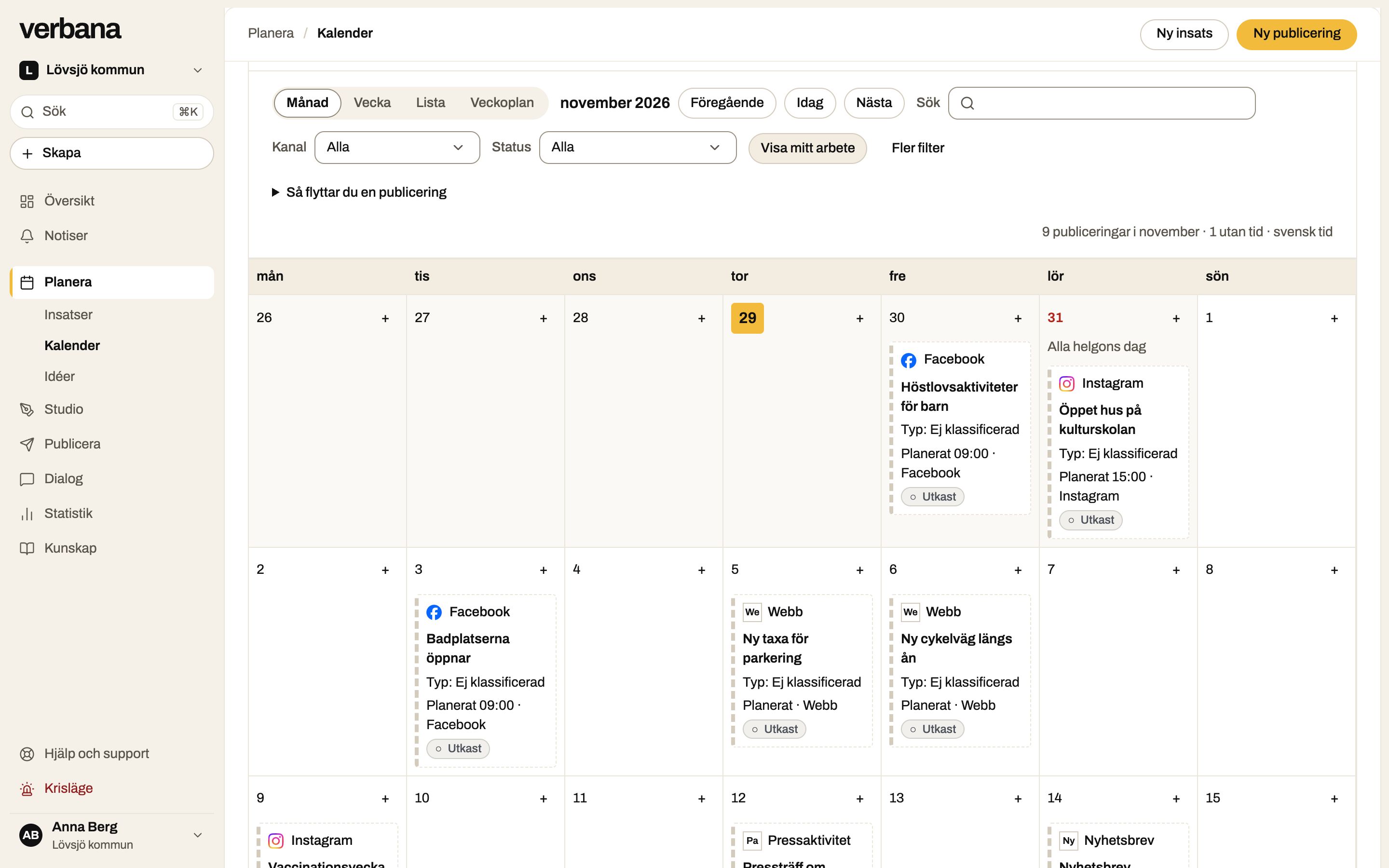Click Planera breadcrumb link
1389x868 pixels.
(x=271, y=33)
